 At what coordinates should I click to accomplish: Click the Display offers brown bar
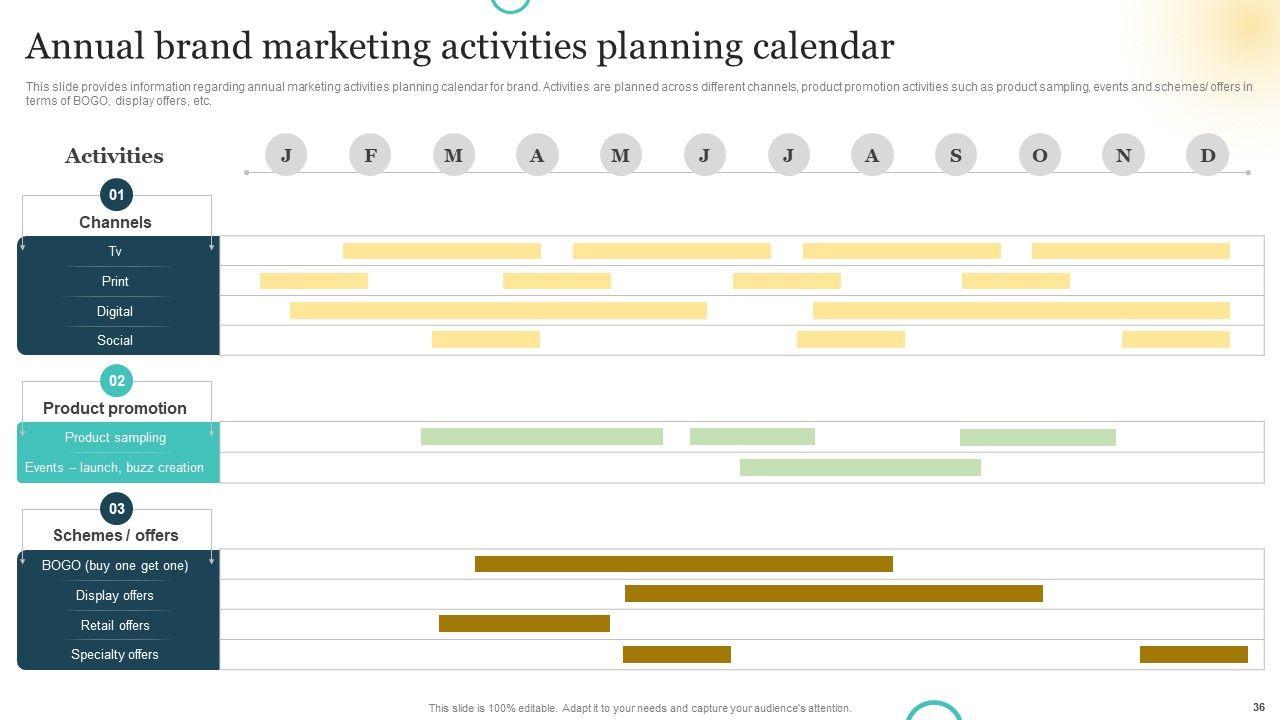pyautogui.click(x=833, y=594)
